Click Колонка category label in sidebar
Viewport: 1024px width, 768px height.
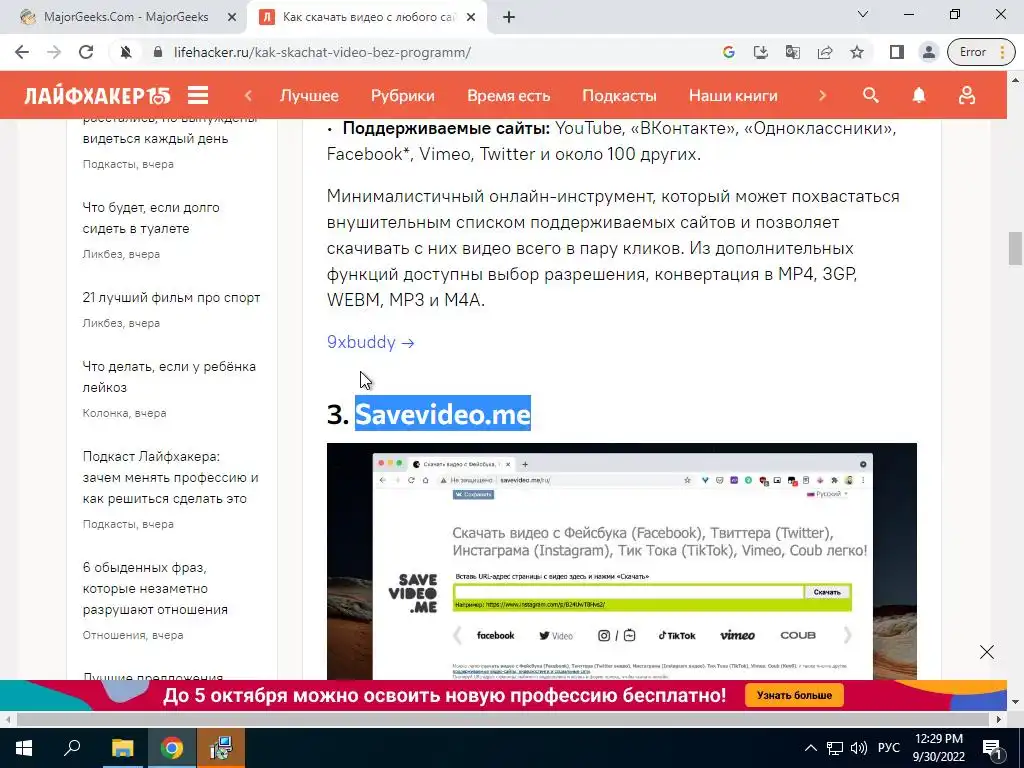point(104,413)
